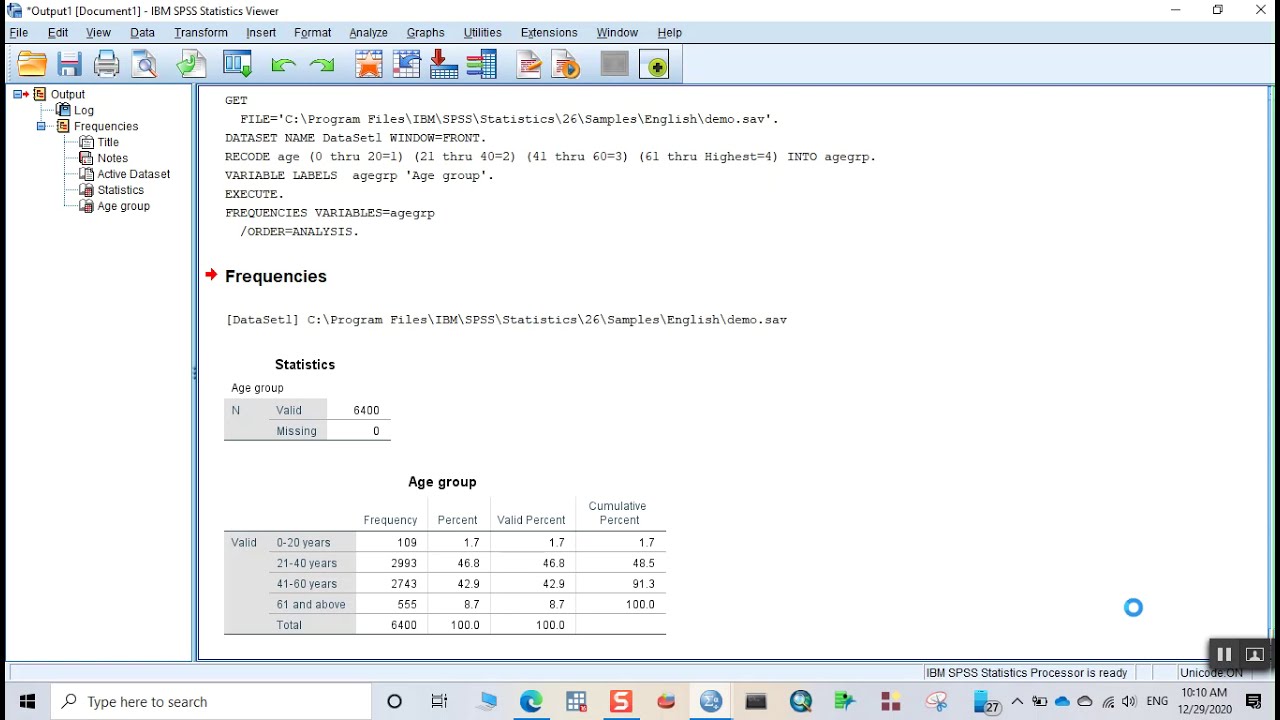Click the Statistics table title
Viewport: 1280px width, 720px height.
tap(305, 365)
